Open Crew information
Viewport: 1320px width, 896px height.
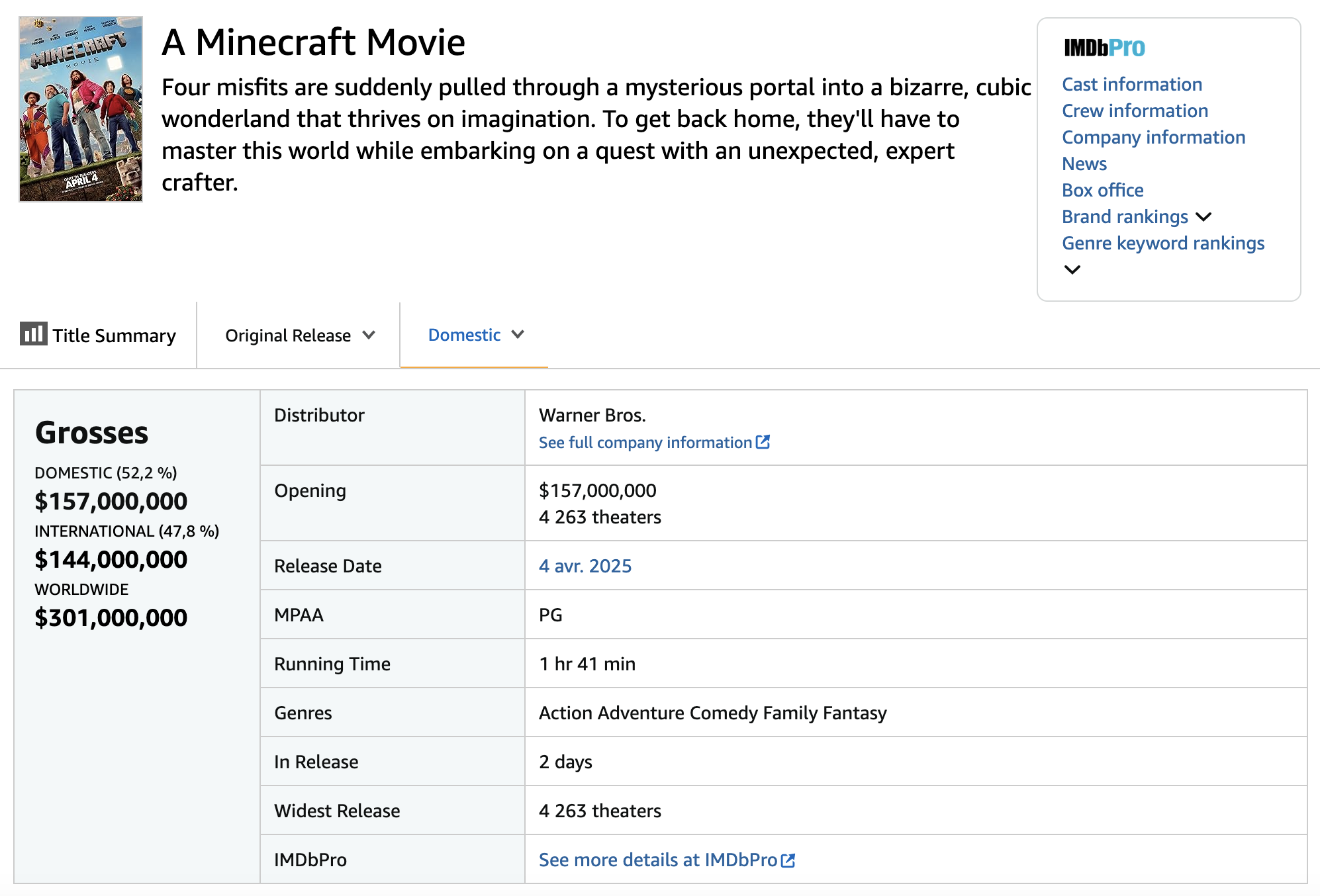(x=1135, y=111)
